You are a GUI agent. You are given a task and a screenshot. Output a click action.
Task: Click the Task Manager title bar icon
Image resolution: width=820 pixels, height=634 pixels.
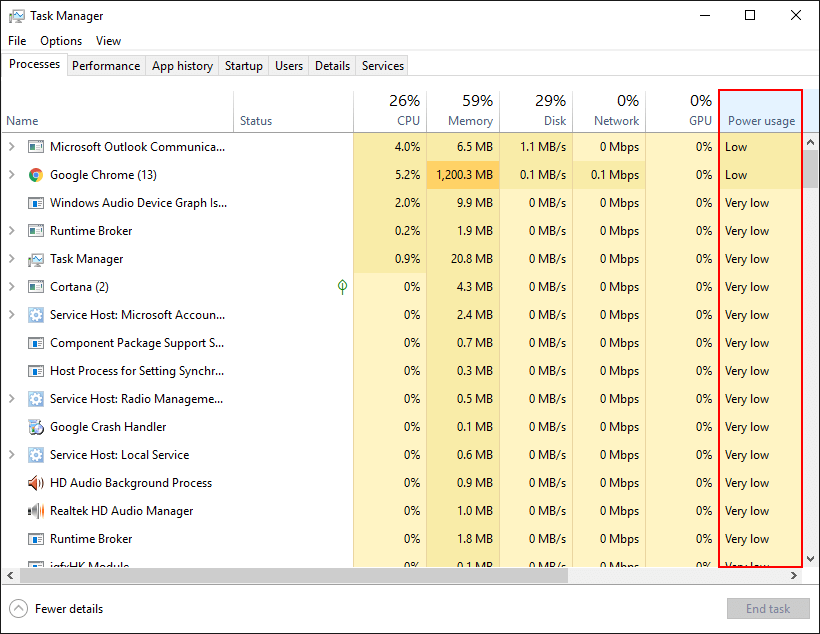tap(16, 16)
